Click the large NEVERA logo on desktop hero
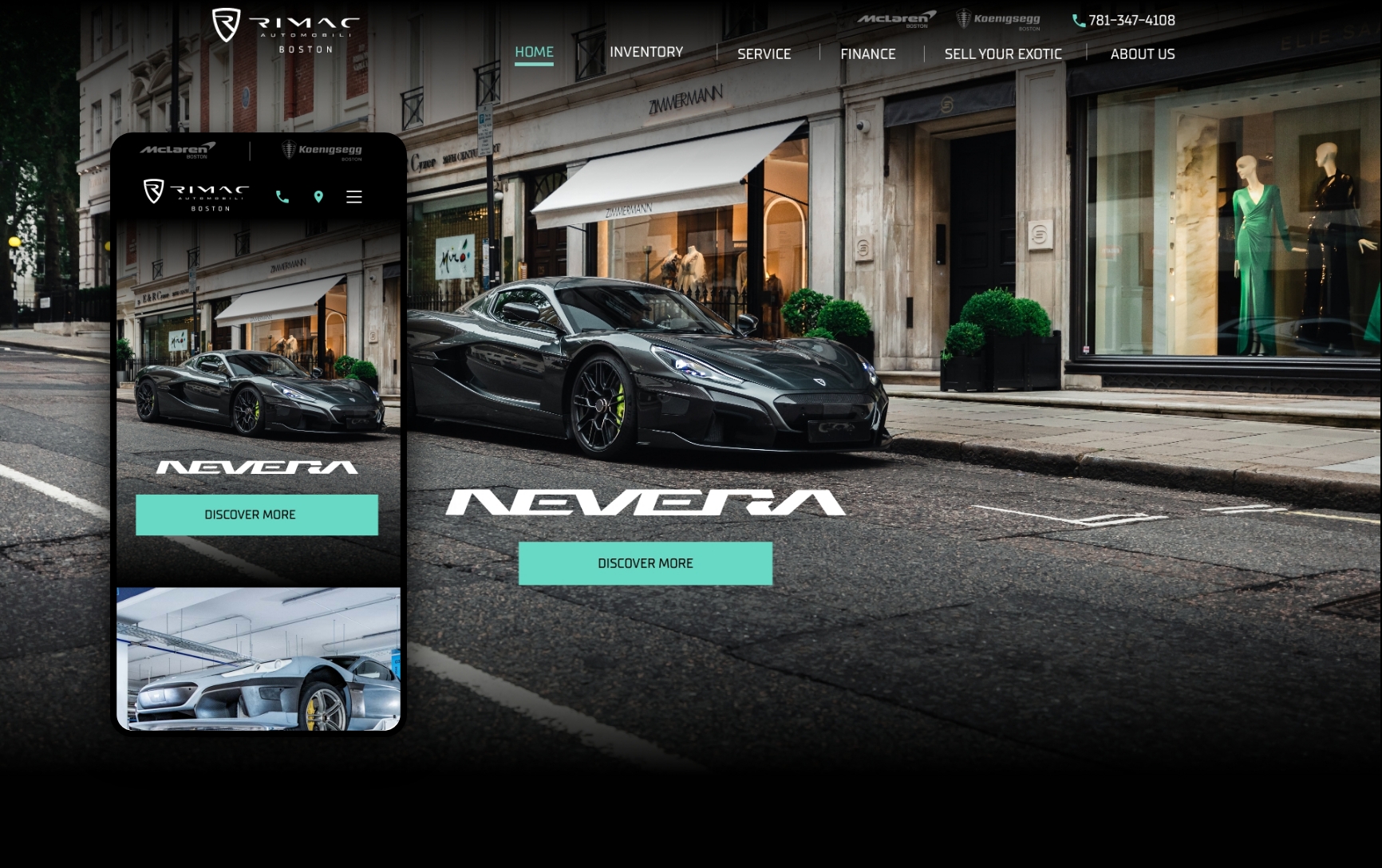This screenshot has width=1382, height=868. [646, 503]
